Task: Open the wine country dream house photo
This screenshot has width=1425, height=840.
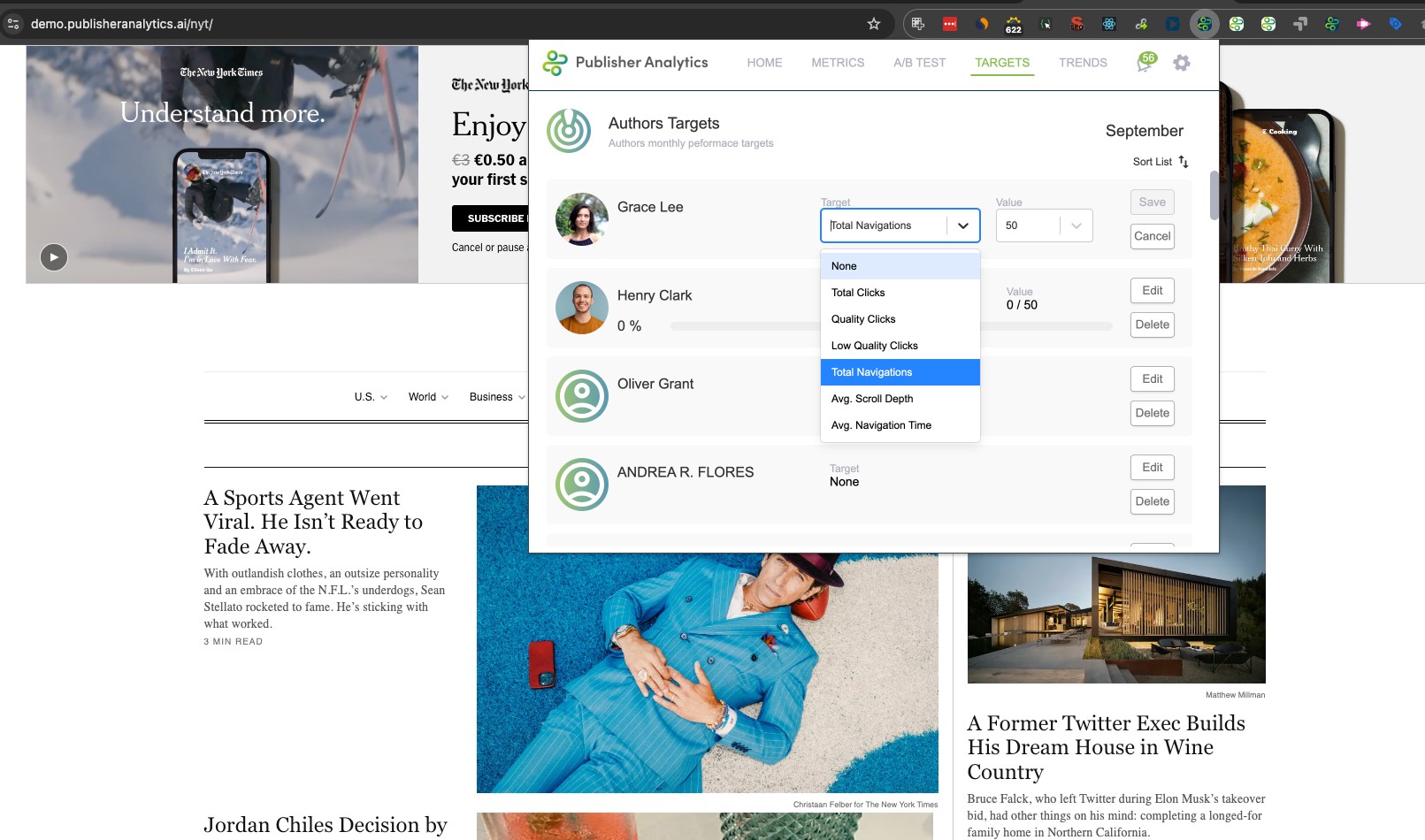Action: (1116, 618)
